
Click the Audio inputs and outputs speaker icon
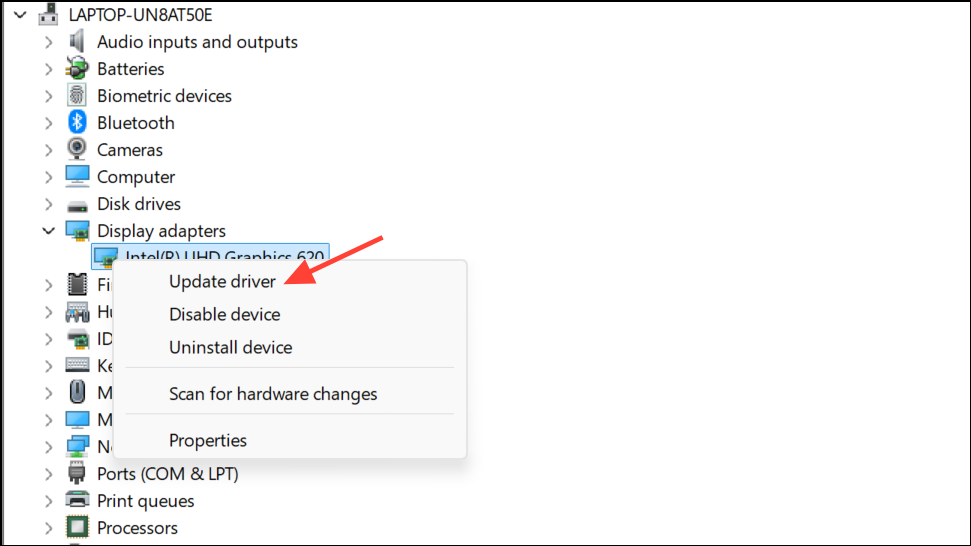click(77, 42)
